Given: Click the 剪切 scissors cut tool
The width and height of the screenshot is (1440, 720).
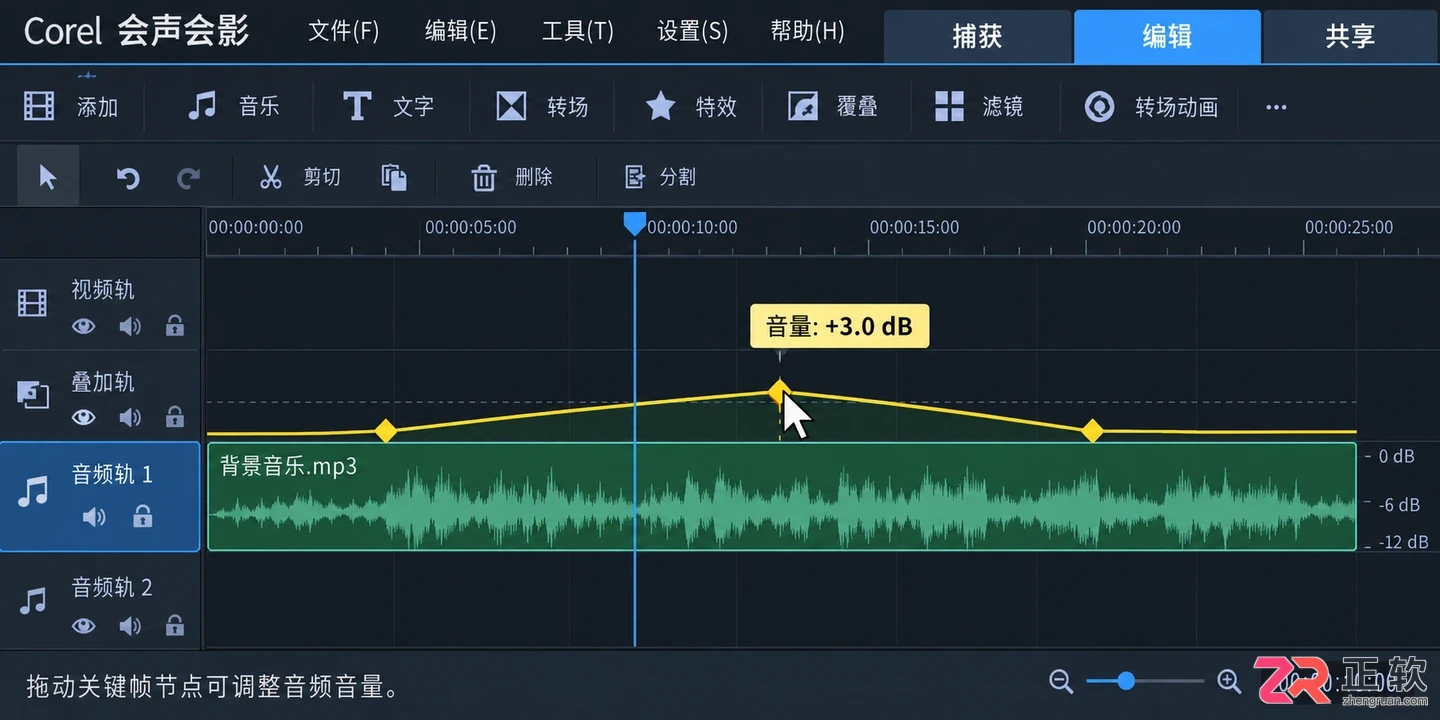Looking at the screenshot, I should point(270,178).
